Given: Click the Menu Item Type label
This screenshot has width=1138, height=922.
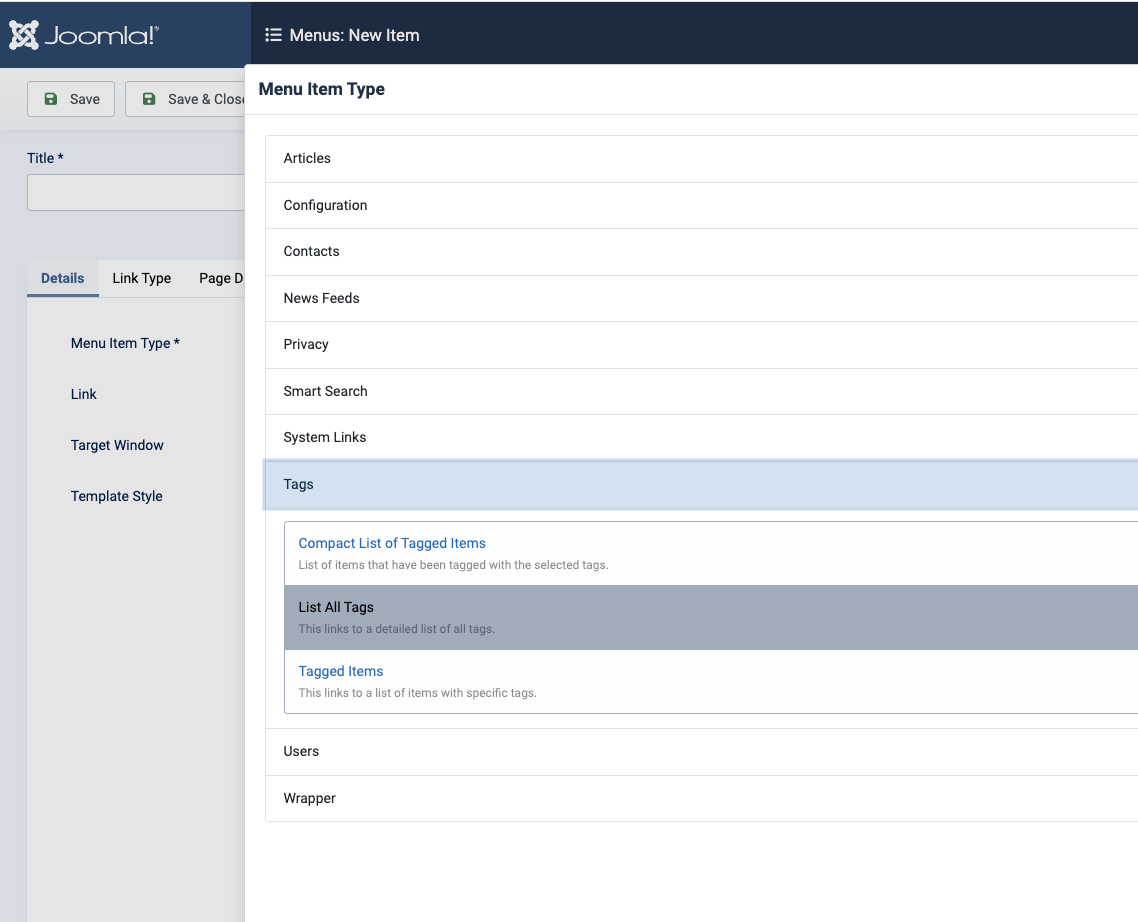Looking at the screenshot, I should coord(125,343).
